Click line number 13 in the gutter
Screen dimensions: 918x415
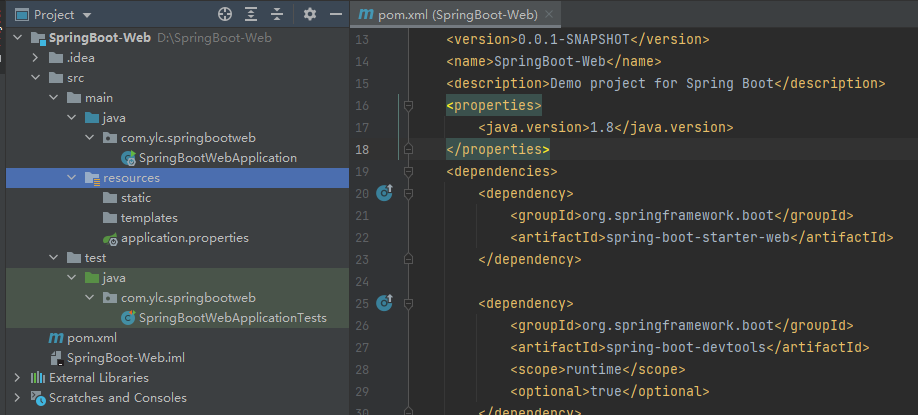[x=362, y=40]
